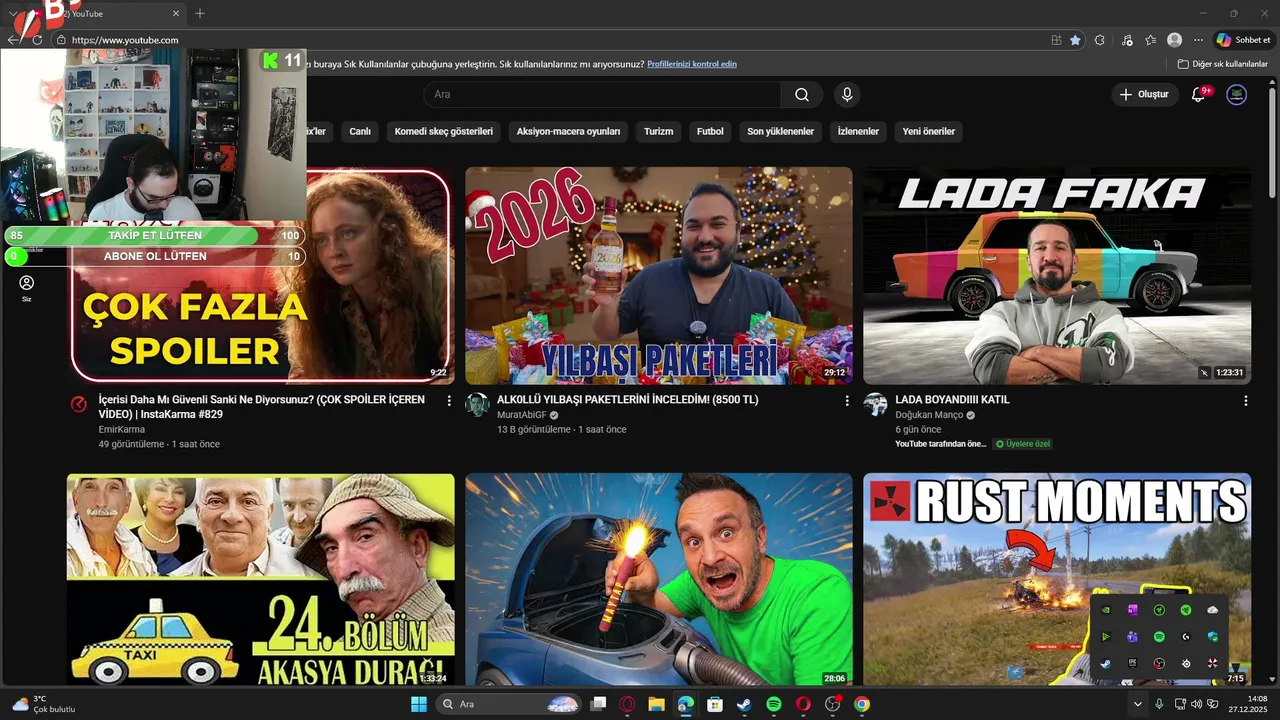Viewport: 1280px width, 720px height.
Task: Open OBS Studio from the taskbar
Action: 833,704
